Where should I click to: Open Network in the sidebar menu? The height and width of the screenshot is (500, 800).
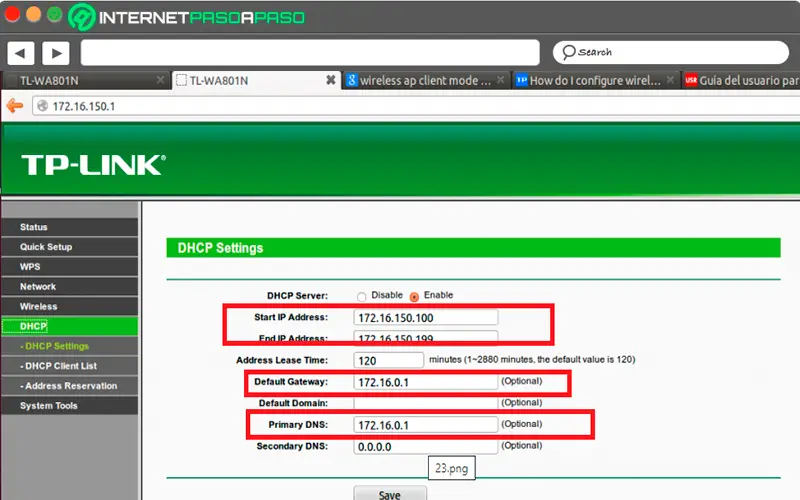click(x=70, y=287)
